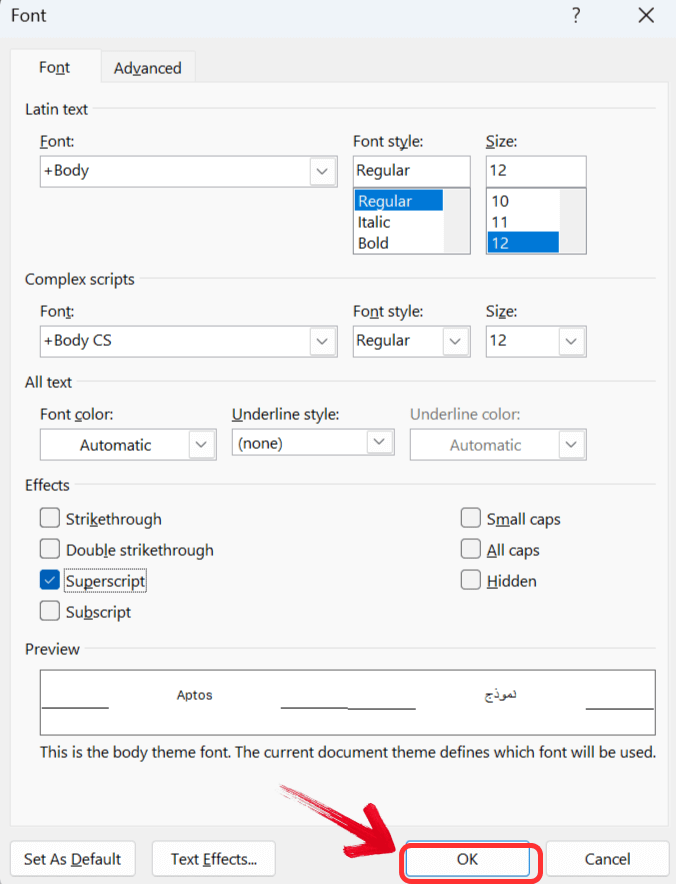The width and height of the screenshot is (676, 884).
Task: Close the Font dialog window
Action: click(646, 16)
